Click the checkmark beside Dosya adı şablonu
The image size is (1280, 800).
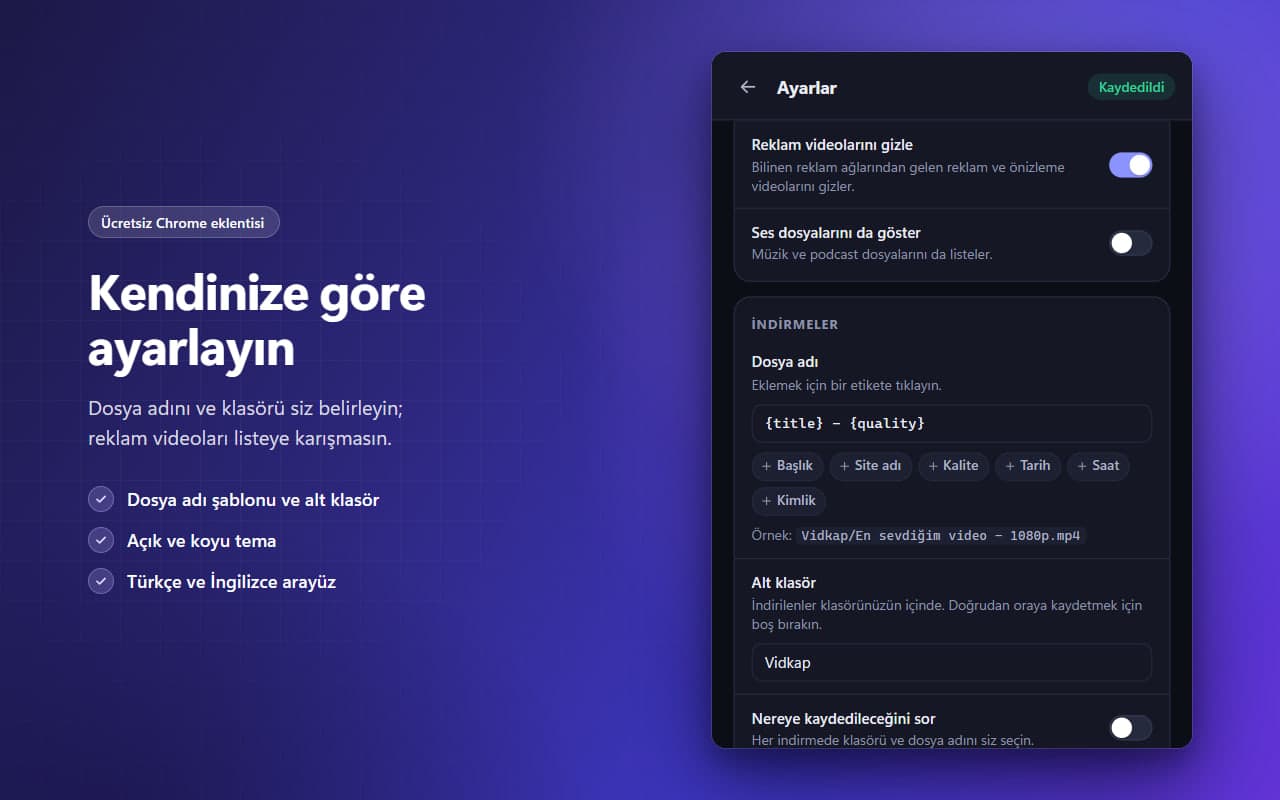tap(101, 500)
